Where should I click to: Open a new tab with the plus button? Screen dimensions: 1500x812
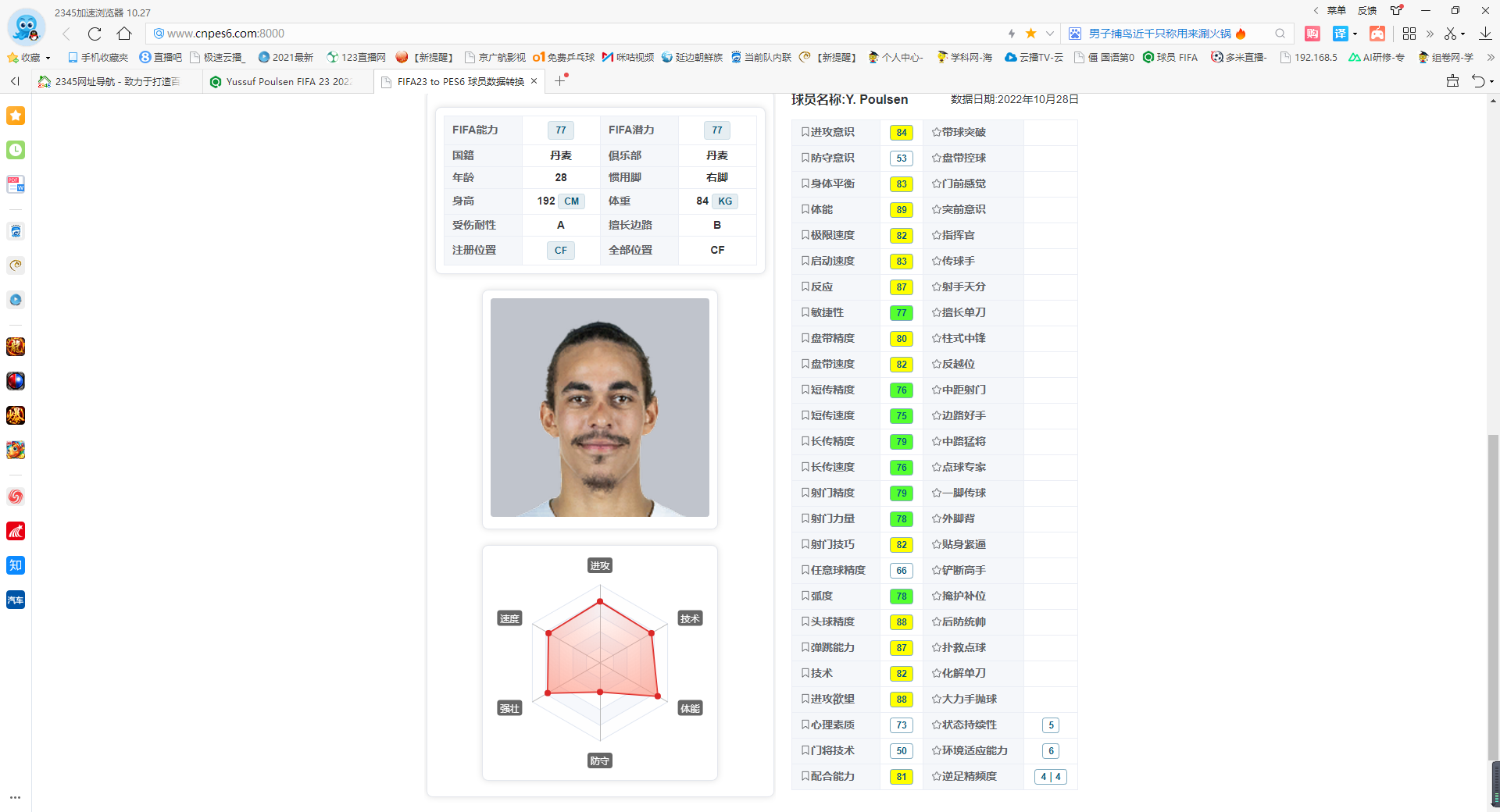coord(560,80)
